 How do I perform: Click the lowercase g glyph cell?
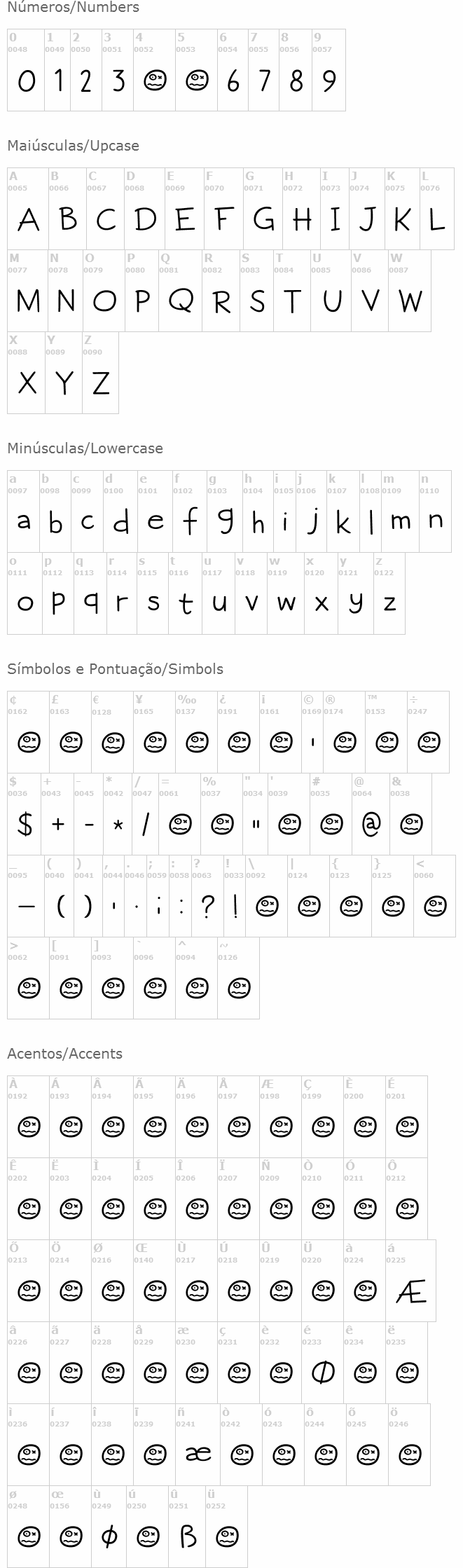tap(224, 521)
